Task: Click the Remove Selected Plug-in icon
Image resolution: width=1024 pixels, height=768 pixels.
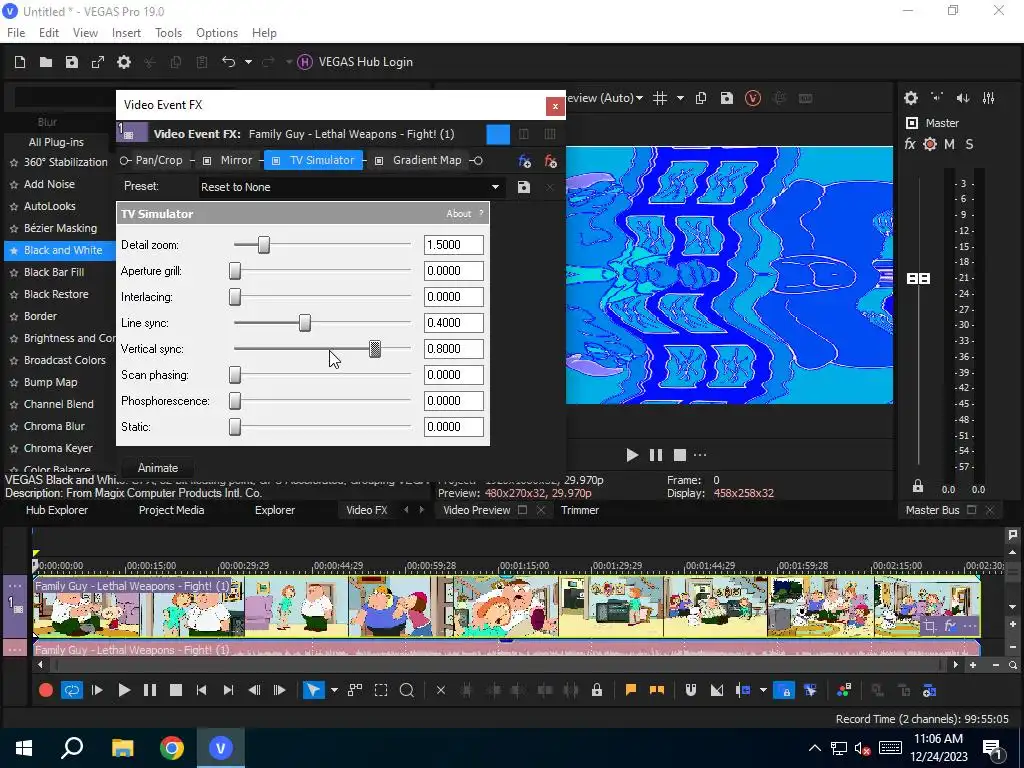Action: coord(551,161)
